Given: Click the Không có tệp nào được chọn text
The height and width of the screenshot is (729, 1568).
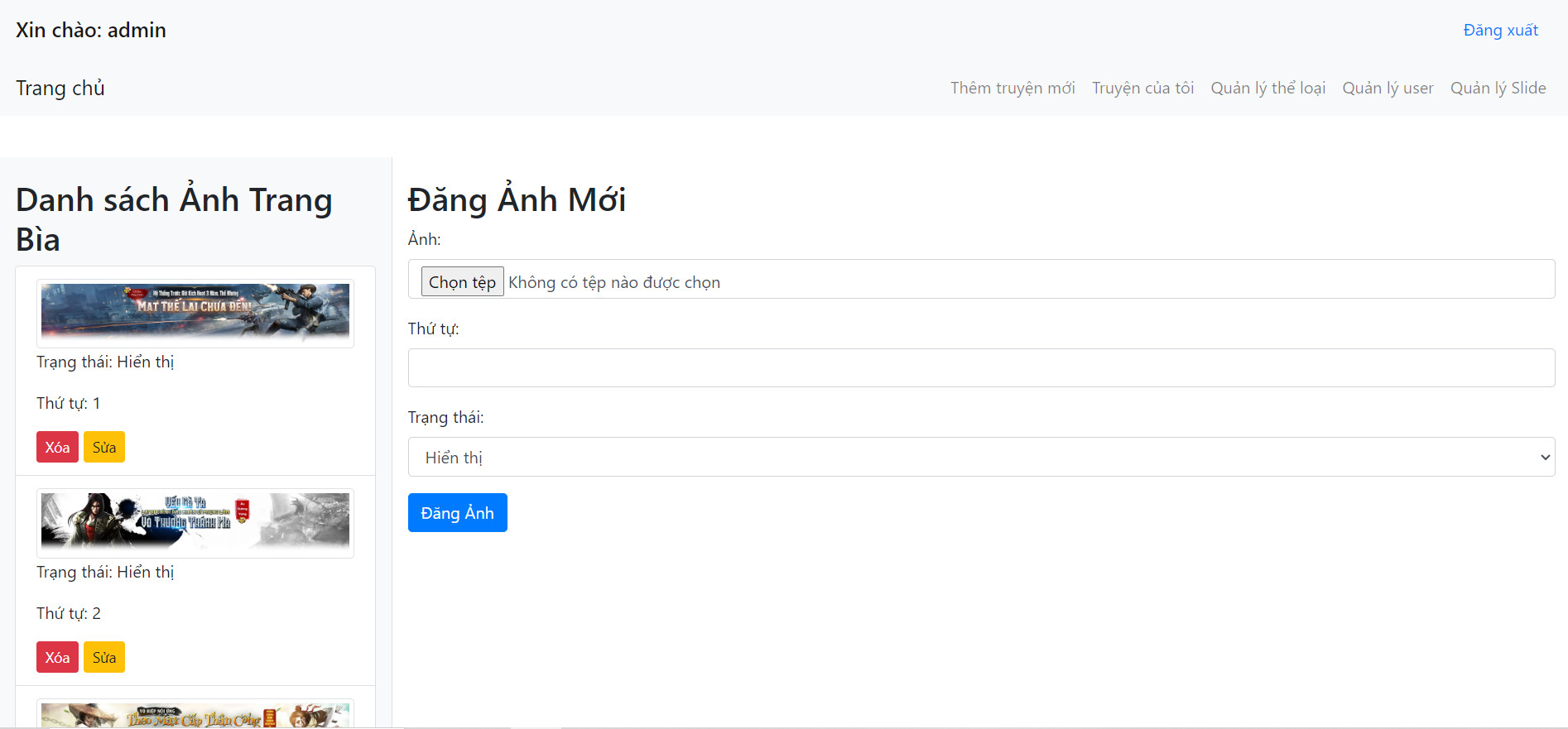Looking at the screenshot, I should coord(614,282).
